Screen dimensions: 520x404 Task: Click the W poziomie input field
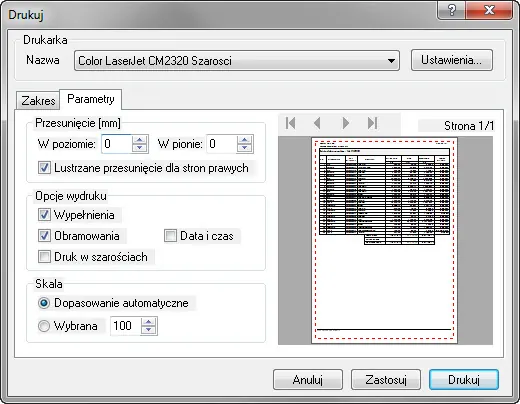117,144
